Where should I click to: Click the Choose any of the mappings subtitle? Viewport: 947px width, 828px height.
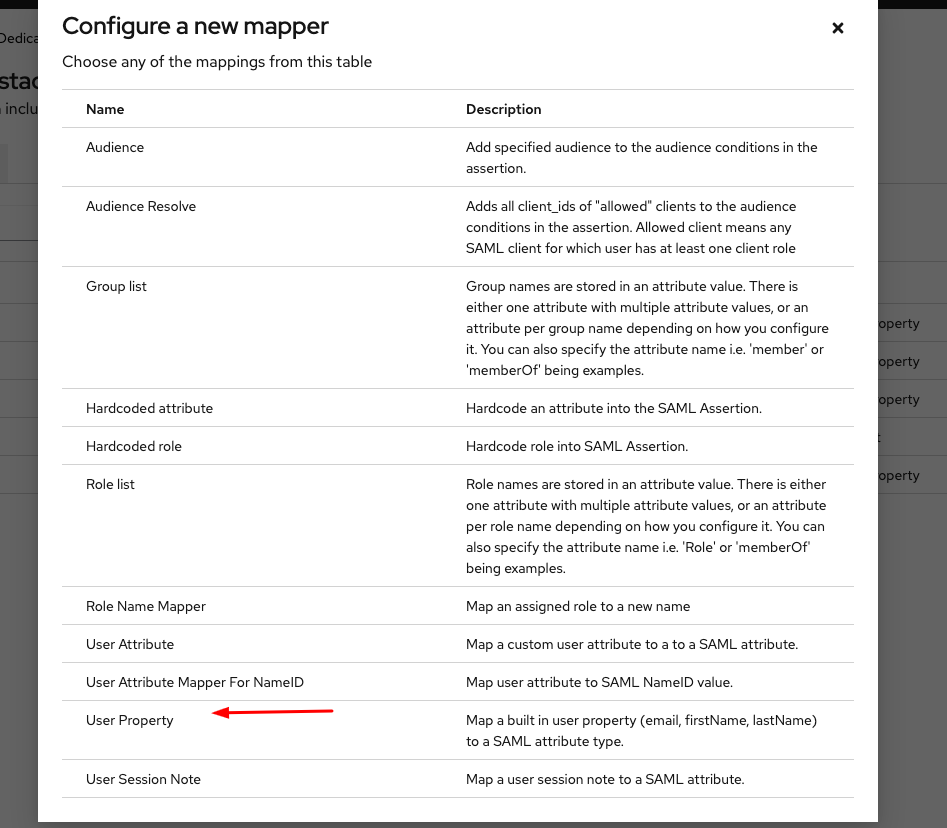pyautogui.click(x=217, y=62)
